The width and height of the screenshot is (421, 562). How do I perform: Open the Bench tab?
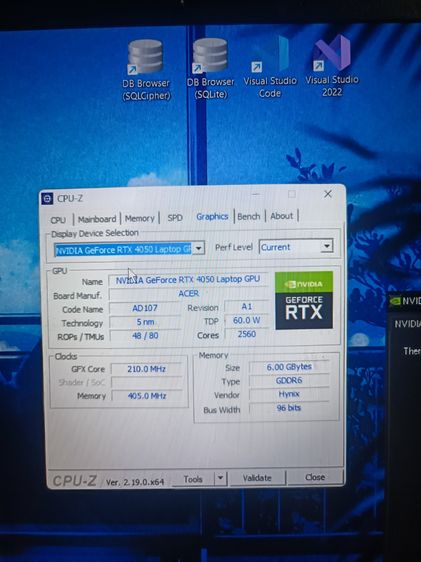click(x=249, y=216)
